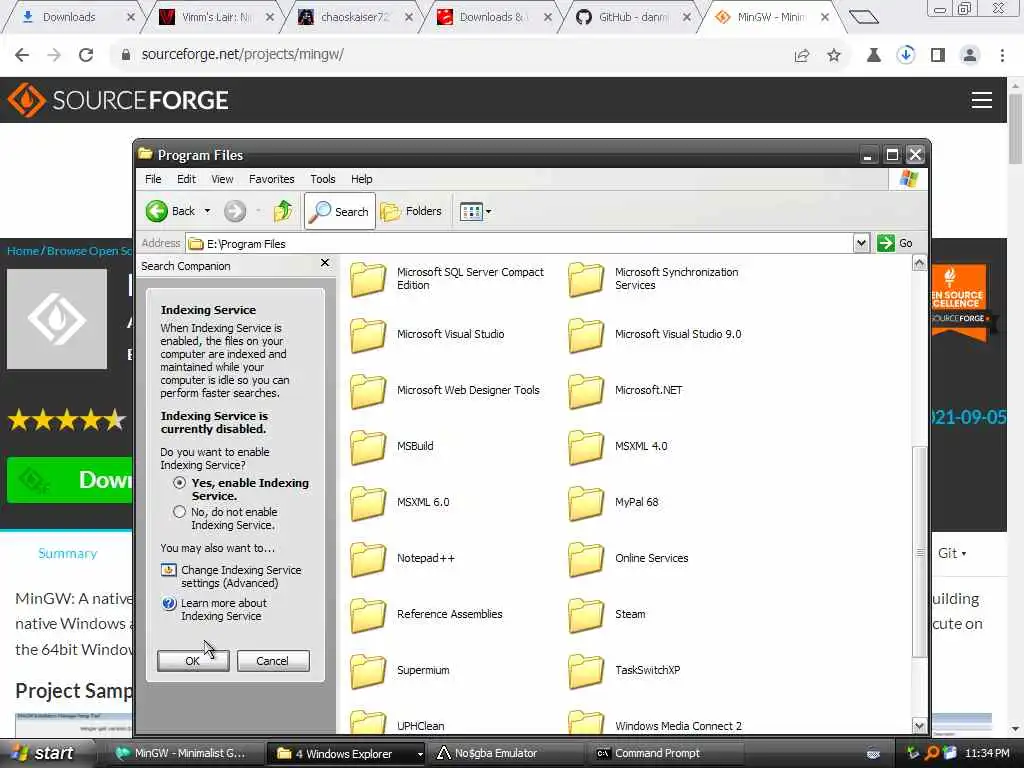Open the Favorites menu
Image resolution: width=1024 pixels, height=768 pixels.
272,179
